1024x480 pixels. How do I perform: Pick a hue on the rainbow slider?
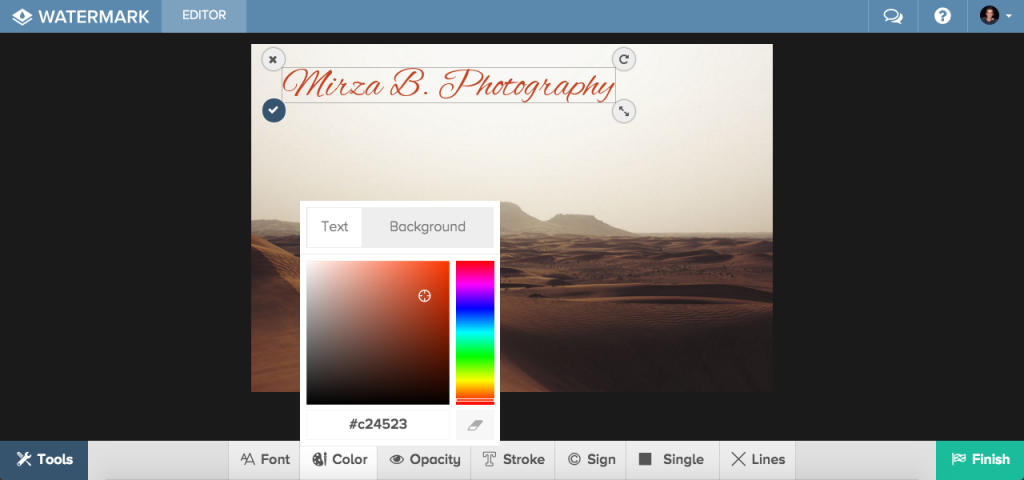(x=475, y=332)
